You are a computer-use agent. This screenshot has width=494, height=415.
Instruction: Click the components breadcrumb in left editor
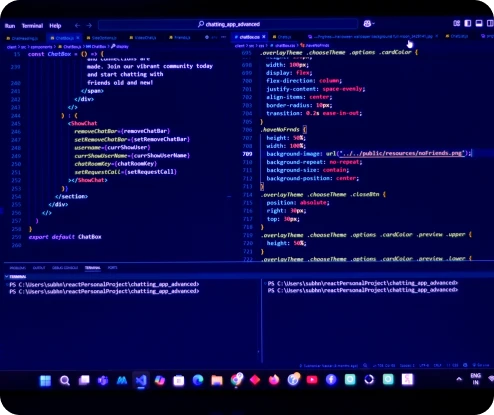coord(41,47)
